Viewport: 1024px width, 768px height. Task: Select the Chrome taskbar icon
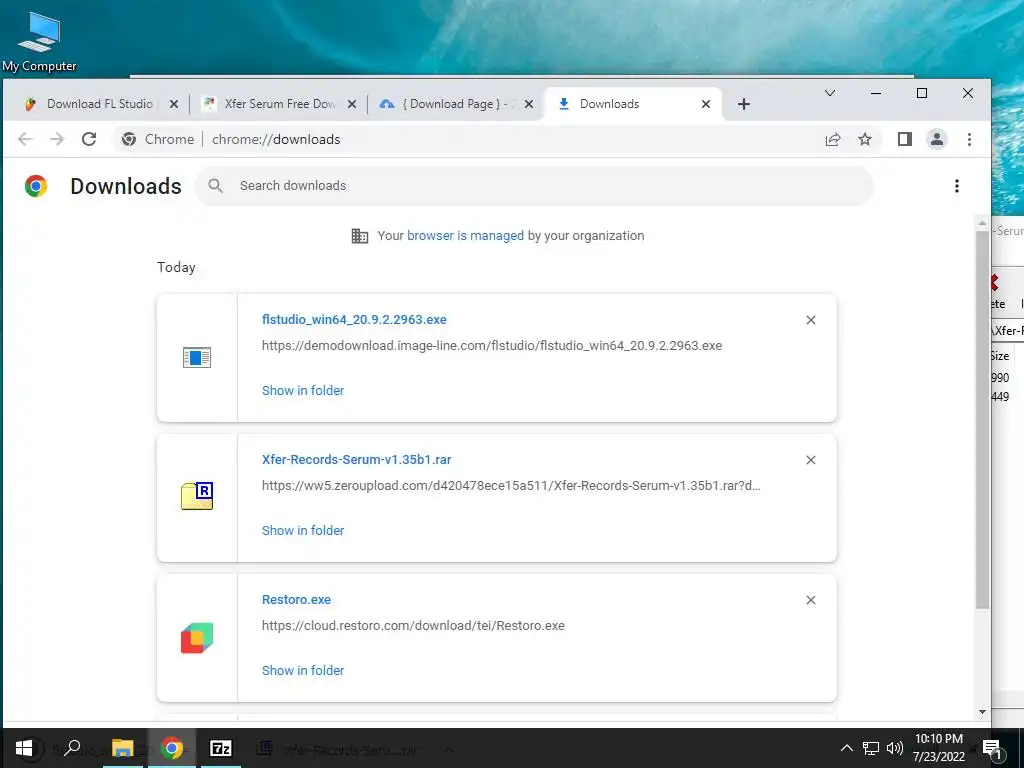[172, 748]
